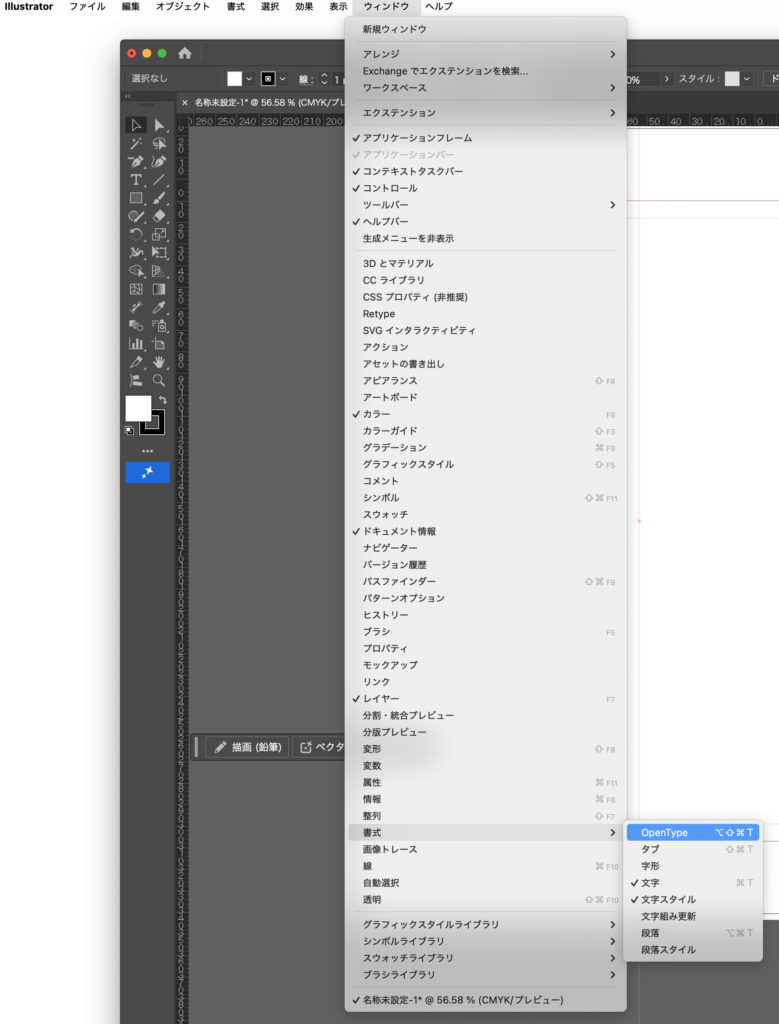Viewport: 779px width, 1024px height.
Task: Select the Type tool
Action: (x=136, y=180)
